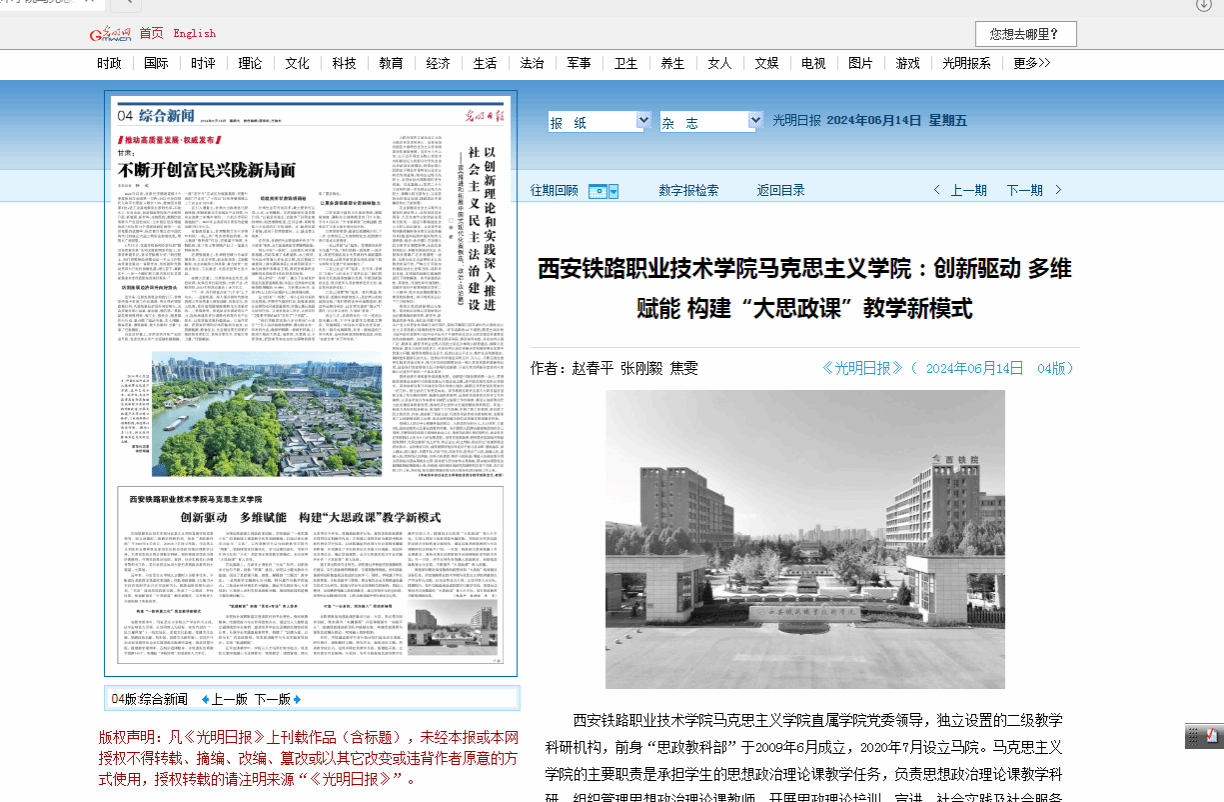
Task: Click the newspaper page 04 thumbnail
Action: [311, 385]
